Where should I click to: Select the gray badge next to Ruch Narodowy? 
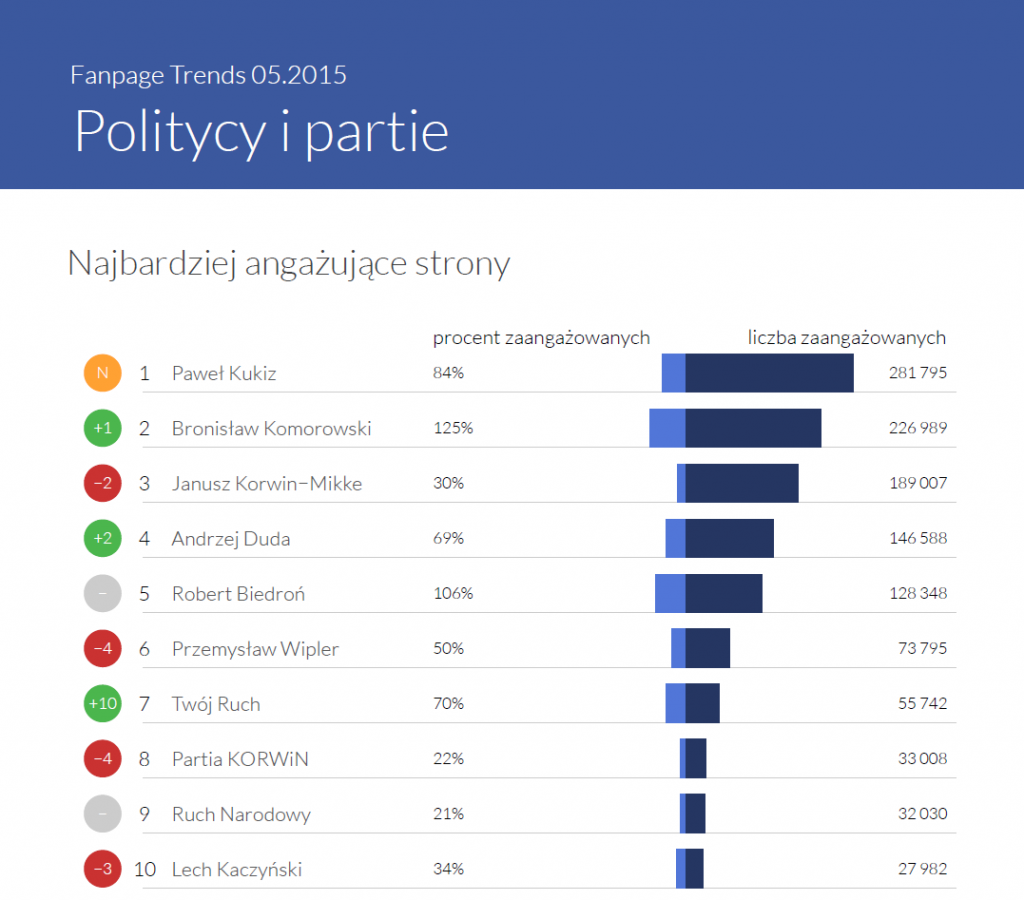click(102, 814)
